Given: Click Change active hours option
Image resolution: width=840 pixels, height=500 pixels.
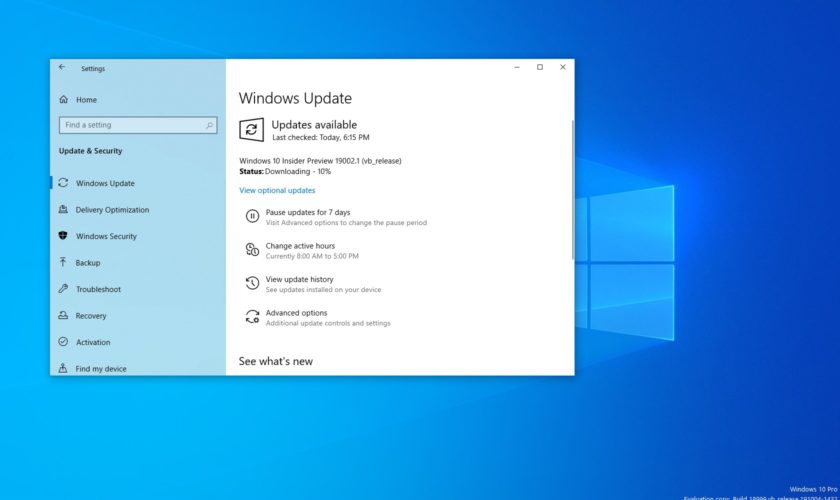Looking at the screenshot, I should (300, 246).
